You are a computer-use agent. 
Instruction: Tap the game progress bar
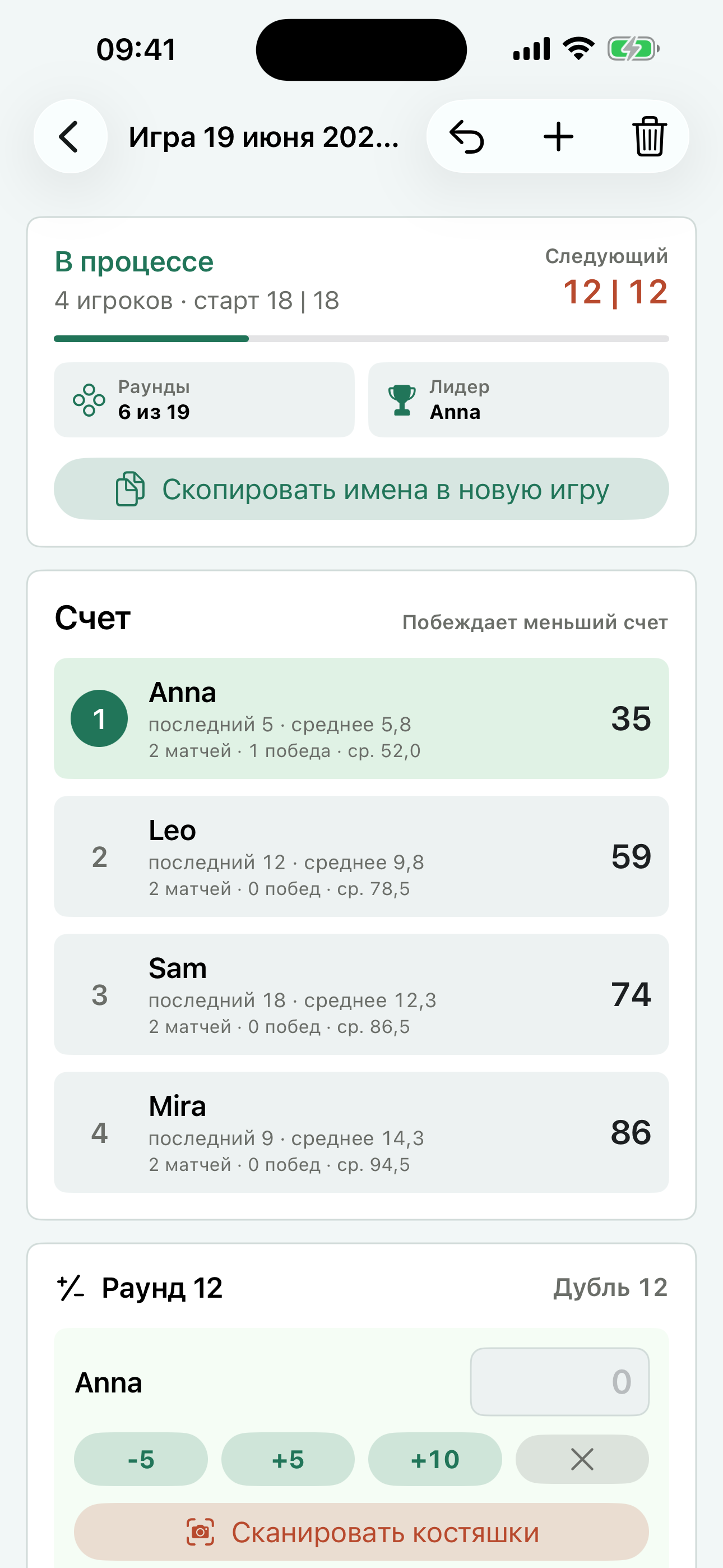[361, 338]
